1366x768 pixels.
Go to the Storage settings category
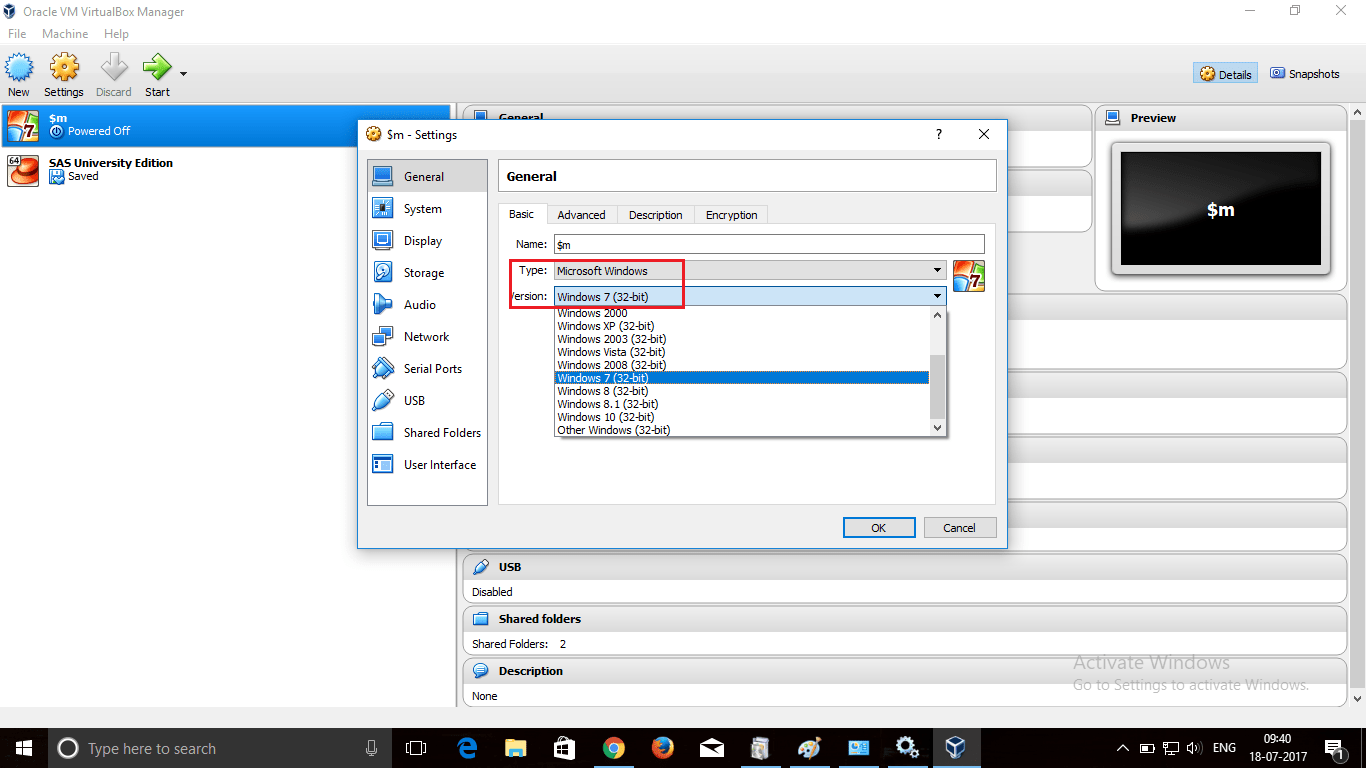click(427, 273)
